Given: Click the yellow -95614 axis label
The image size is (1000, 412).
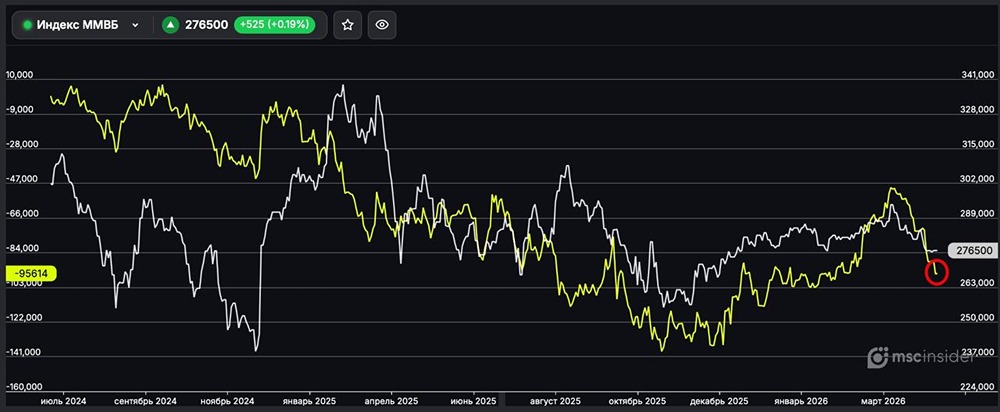Looking at the screenshot, I should (x=33, y=272).
